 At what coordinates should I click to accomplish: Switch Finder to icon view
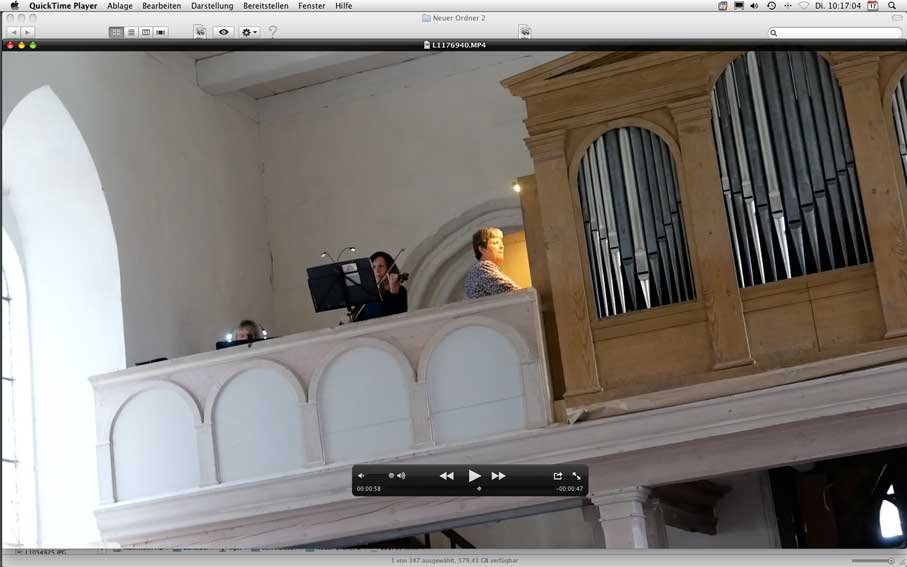point(116,32)
